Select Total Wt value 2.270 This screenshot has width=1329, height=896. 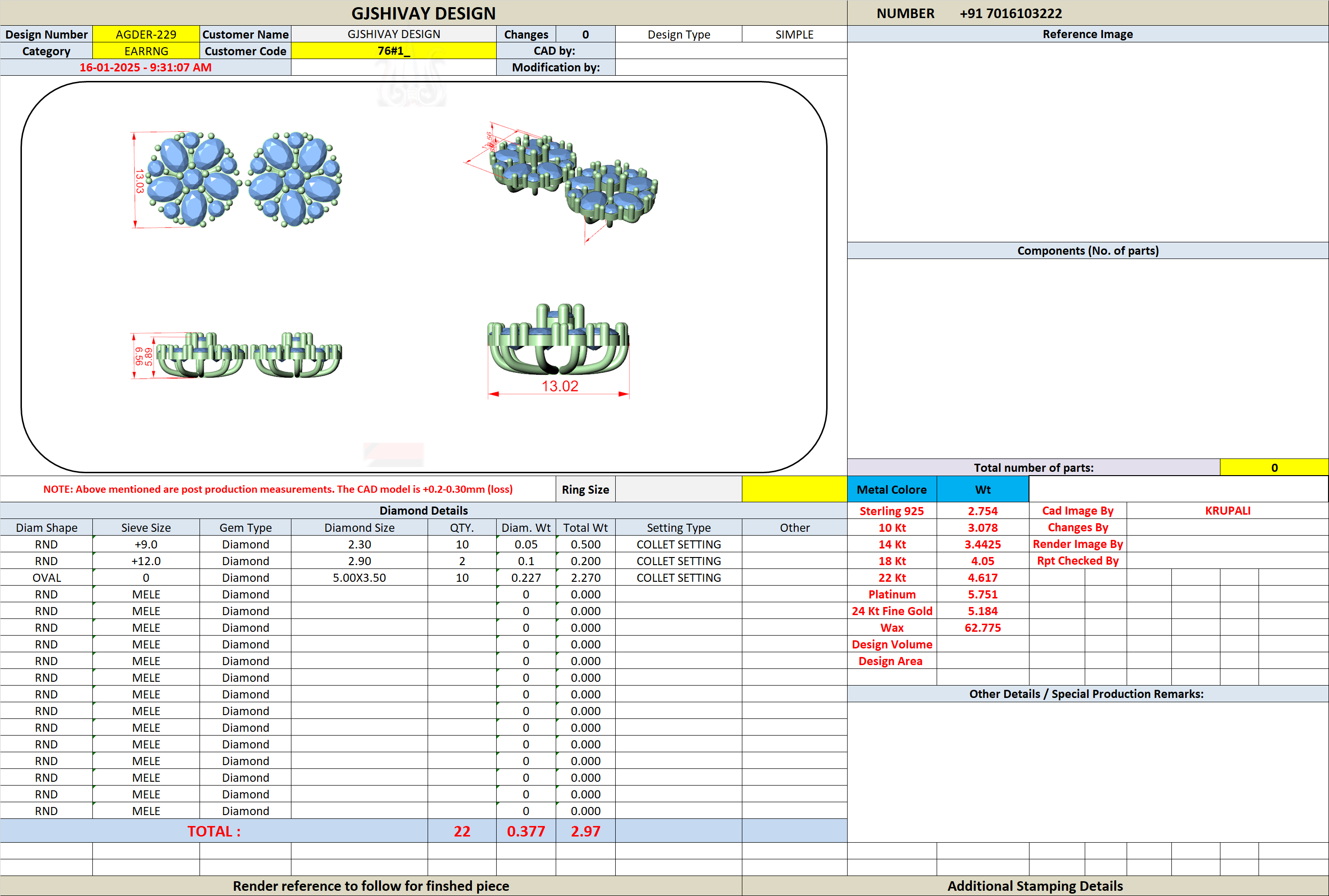[x=585, y=577]
